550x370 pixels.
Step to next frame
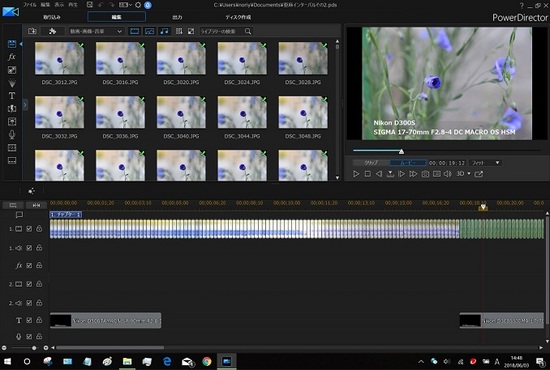point(402,174)
